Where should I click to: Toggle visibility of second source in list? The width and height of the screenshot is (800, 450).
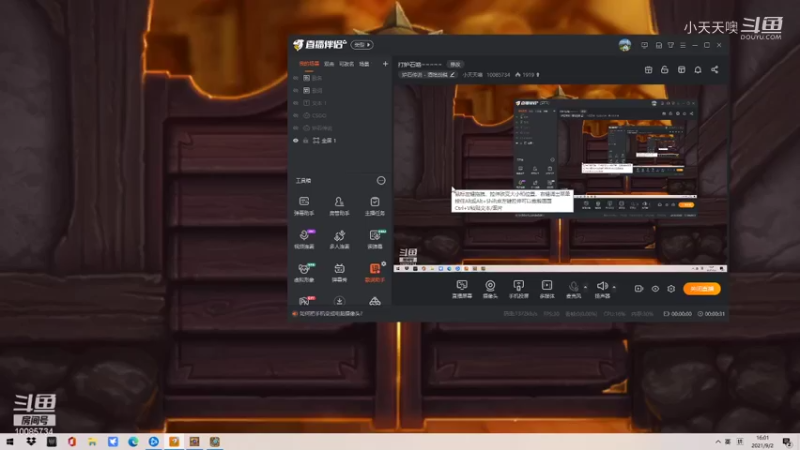(295, 90)
